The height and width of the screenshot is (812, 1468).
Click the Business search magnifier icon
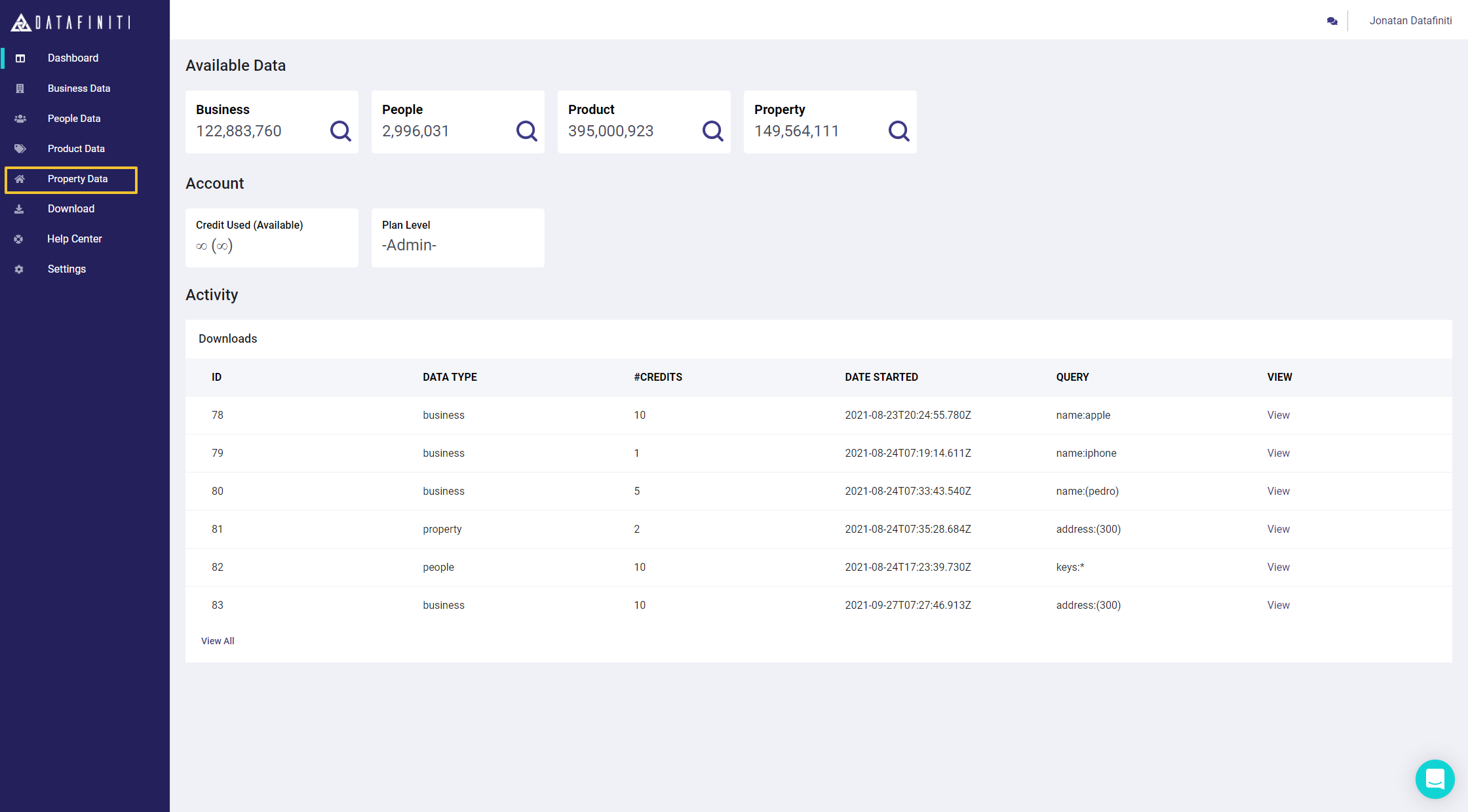pyautogui.click(x=340, y=131)
